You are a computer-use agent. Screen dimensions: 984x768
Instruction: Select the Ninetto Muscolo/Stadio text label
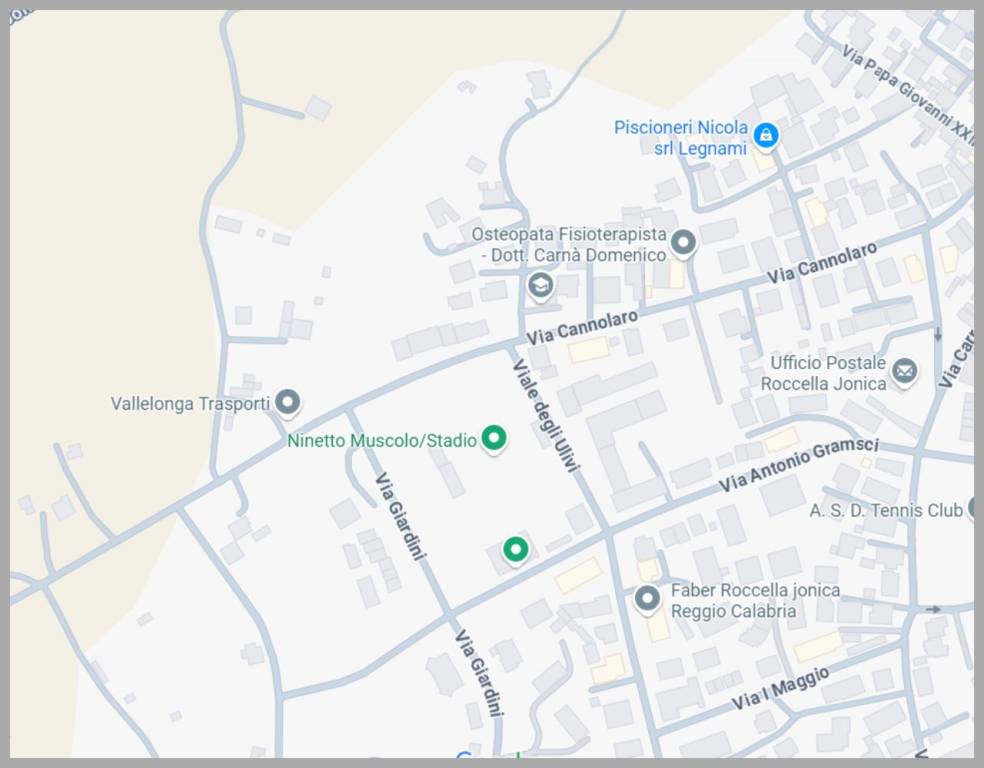[382, 440]
